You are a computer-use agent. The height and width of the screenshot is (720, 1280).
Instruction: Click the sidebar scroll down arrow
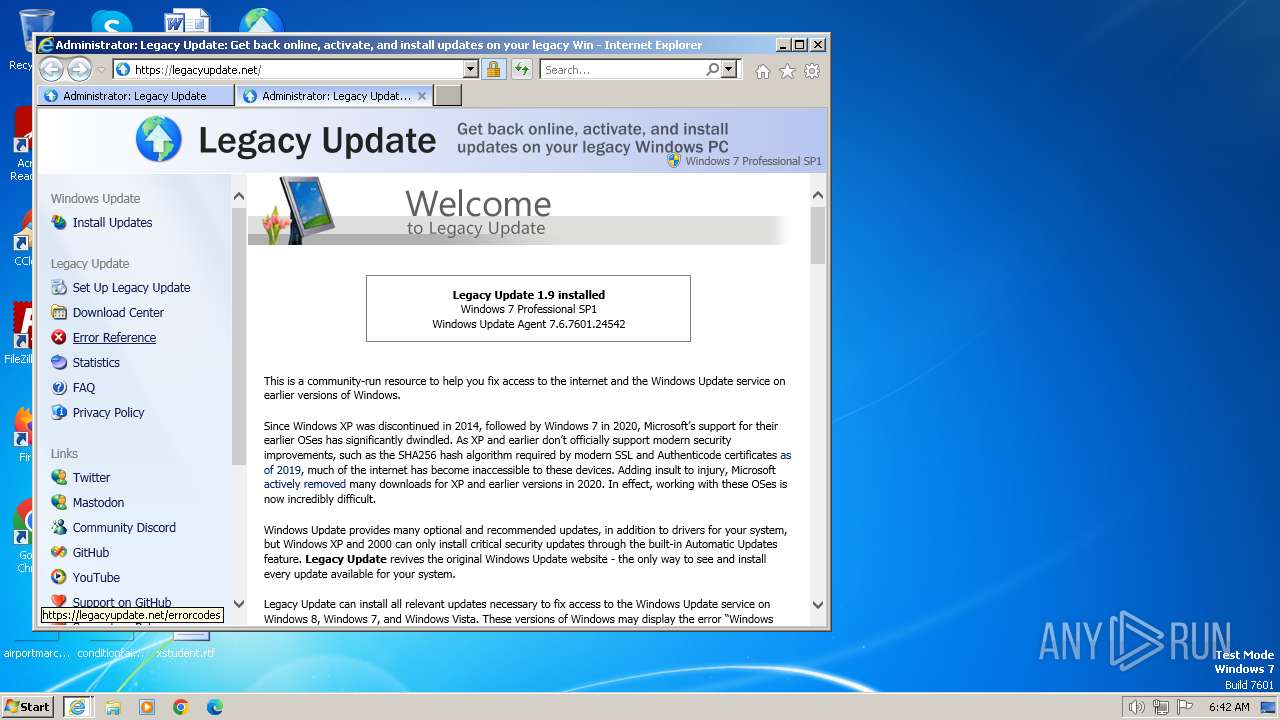tap(238, 603)
